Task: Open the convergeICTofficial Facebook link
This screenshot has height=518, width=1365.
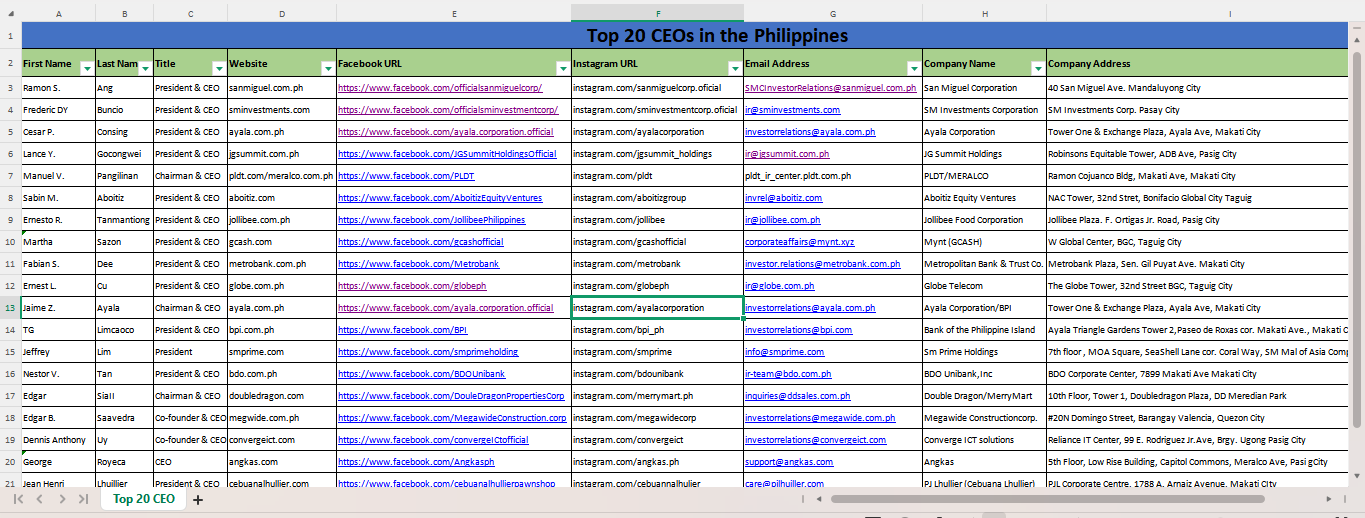Action: [x=433, y=440]
